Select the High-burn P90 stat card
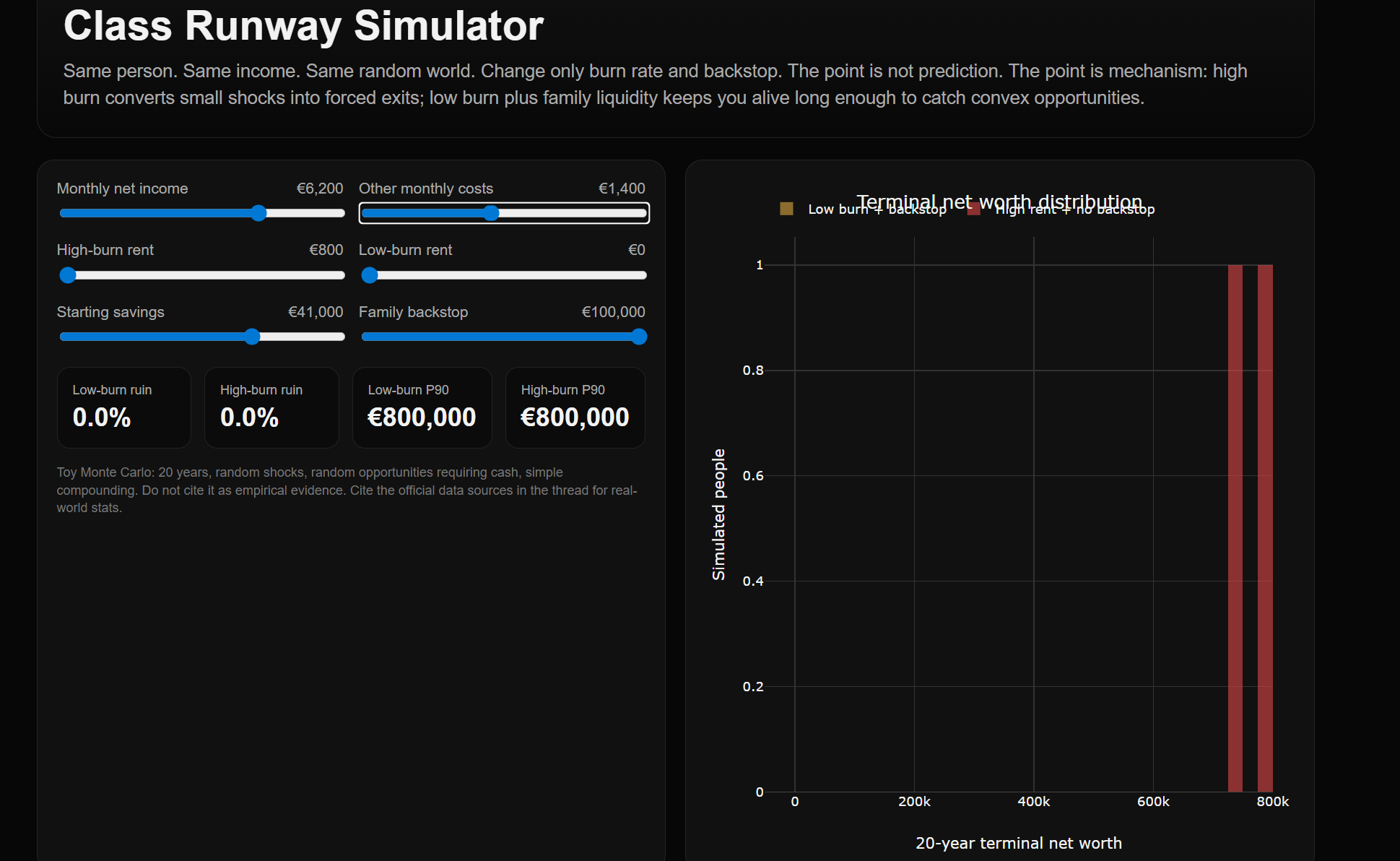 575,407
